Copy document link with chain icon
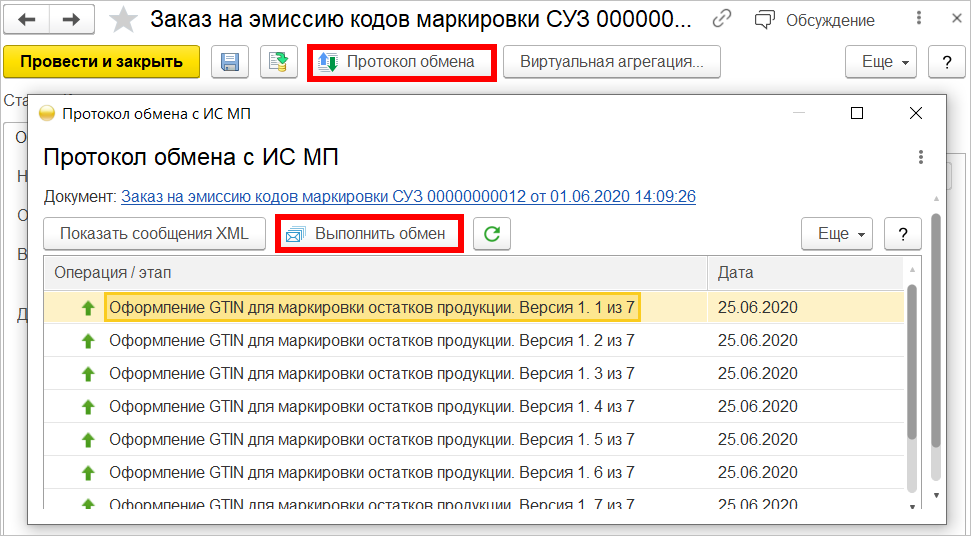Screen dimensions: 971x536 722,19
